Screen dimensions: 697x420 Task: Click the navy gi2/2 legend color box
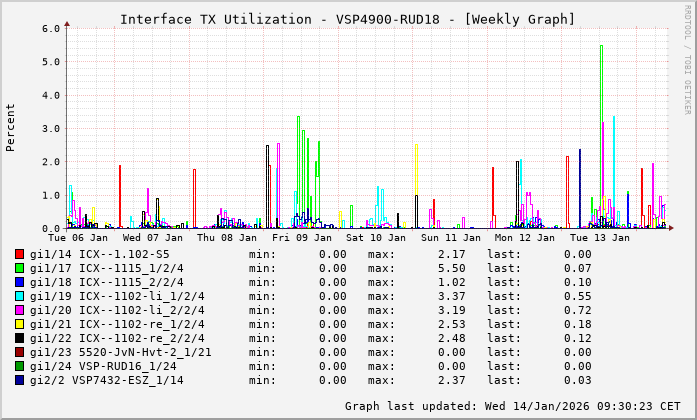[x=19, y=380]
